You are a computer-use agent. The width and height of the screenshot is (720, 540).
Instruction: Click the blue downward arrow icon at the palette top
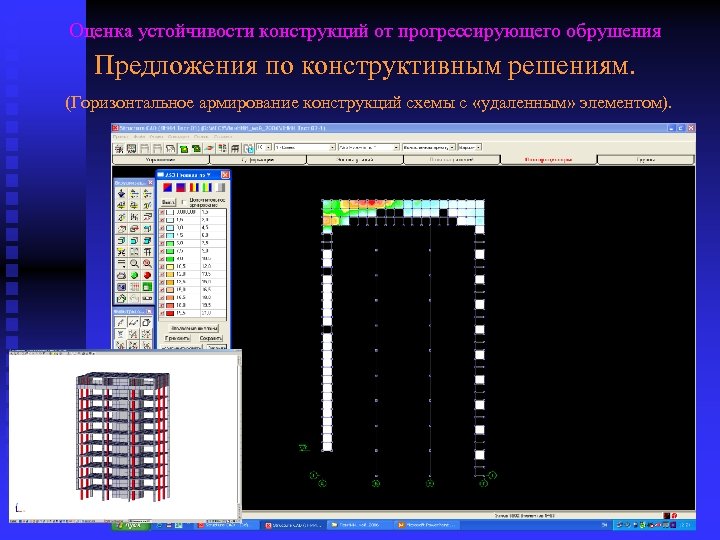tap(121, 193)
